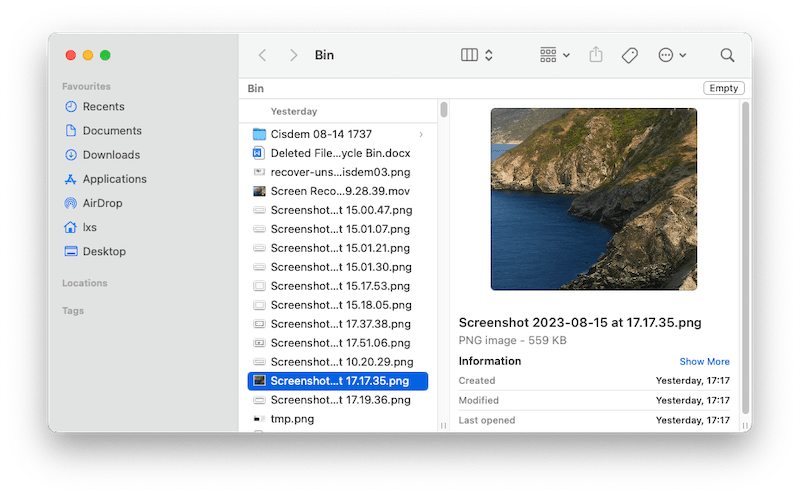Image resolution: width=800 pixels, height=496 pixels.
Task: Click the Cisdem folder icon
Action: coord(259,134)
